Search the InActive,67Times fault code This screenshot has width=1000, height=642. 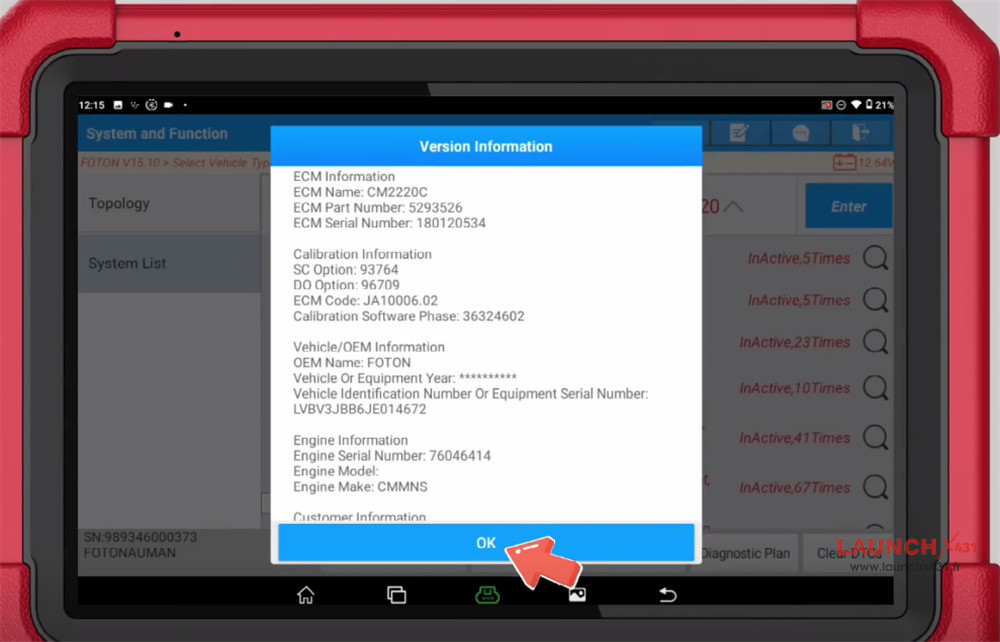point(875,487)
